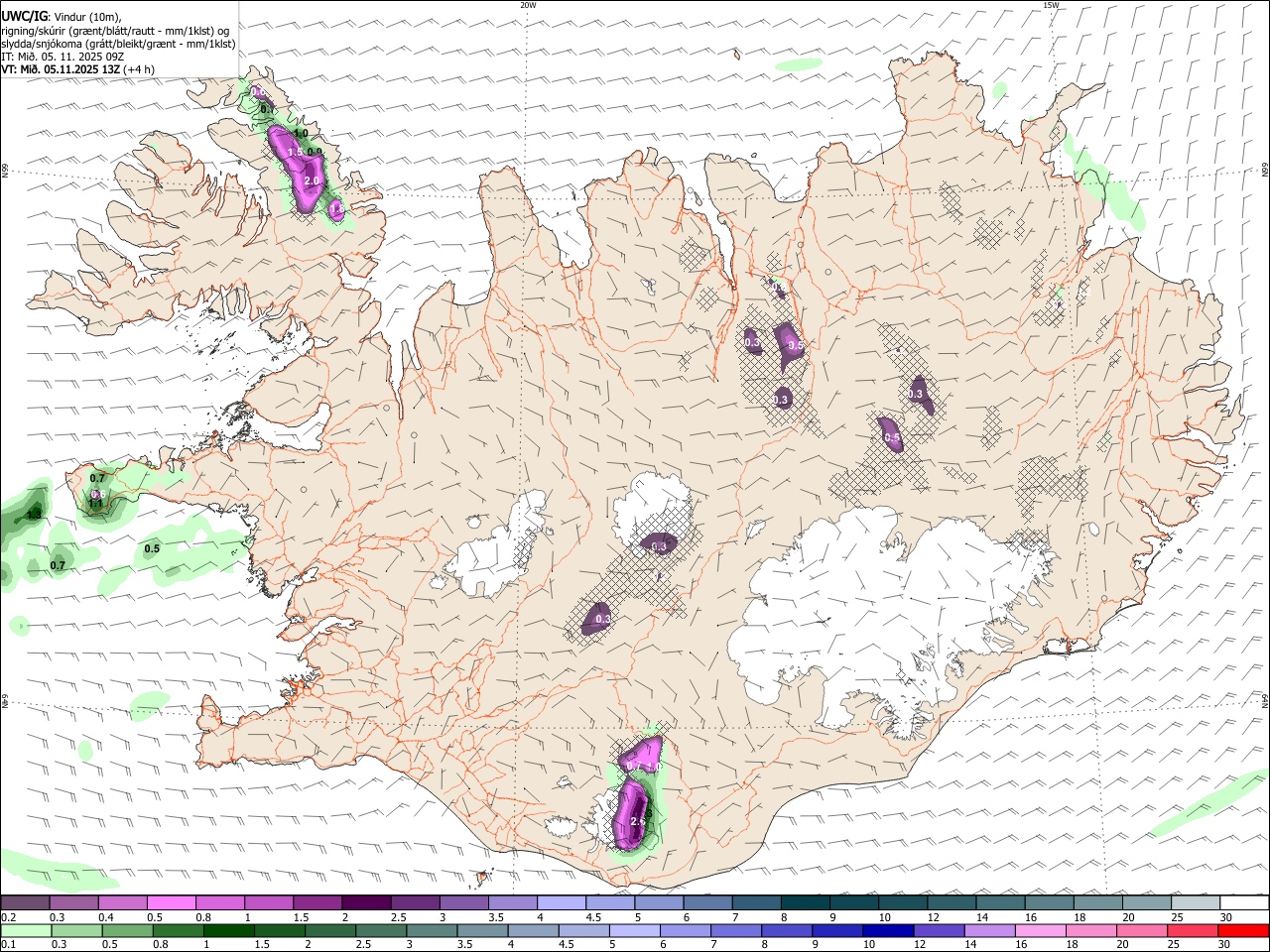Viewport: 1270px width, 952px height.
Task: Click the snow scale swatch starting at 12
Action: pyautogui.click(x=952, y=903)
